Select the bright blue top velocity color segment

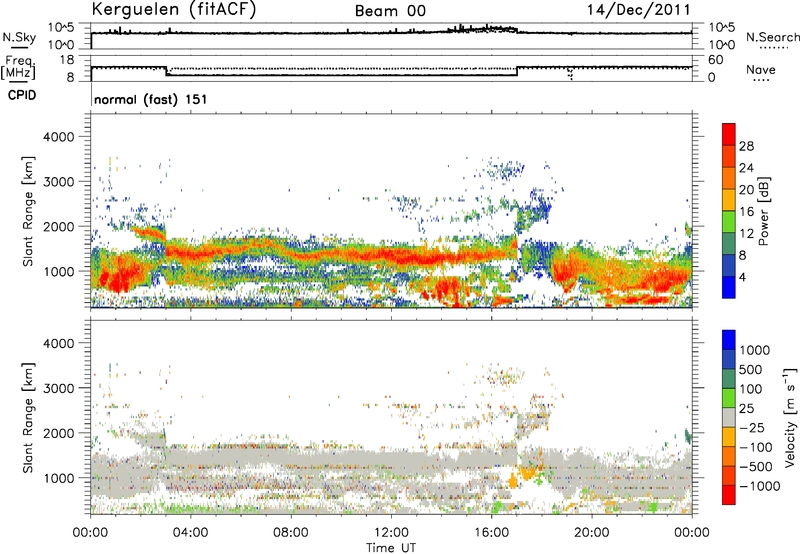point(729,340)
